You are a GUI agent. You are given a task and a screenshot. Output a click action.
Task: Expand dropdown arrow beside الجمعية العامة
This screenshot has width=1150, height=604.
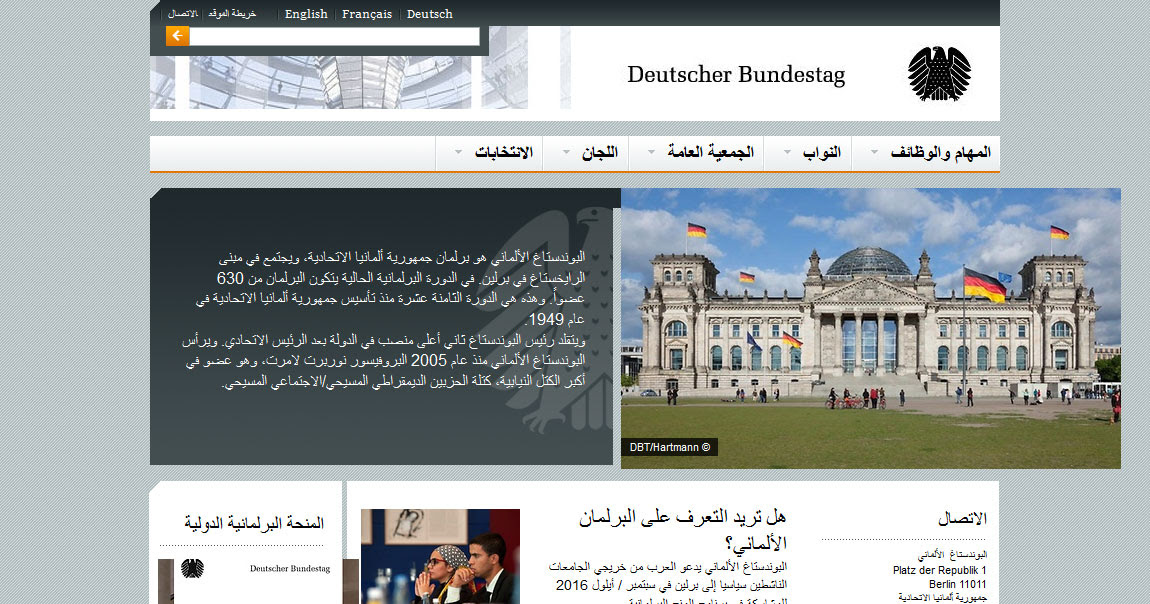tap(651, 152)
